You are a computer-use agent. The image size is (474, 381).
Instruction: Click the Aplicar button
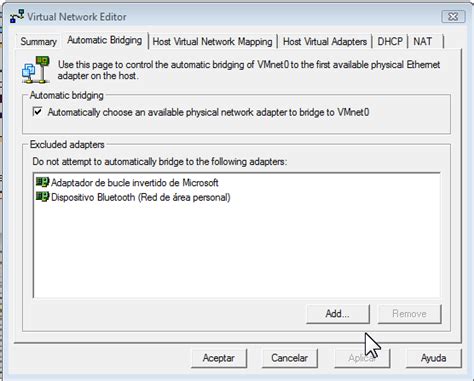click(362, 358)
